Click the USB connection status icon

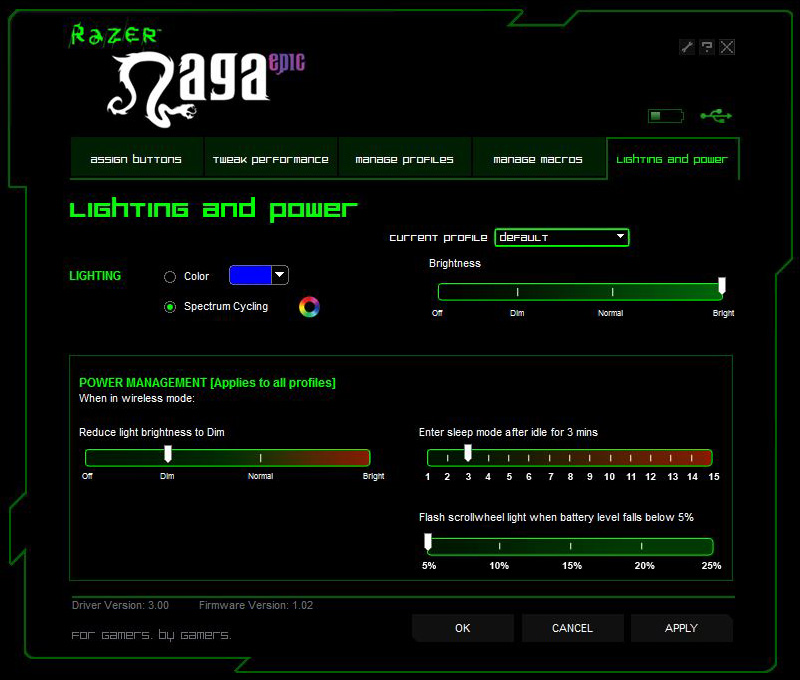pos(716,116)
